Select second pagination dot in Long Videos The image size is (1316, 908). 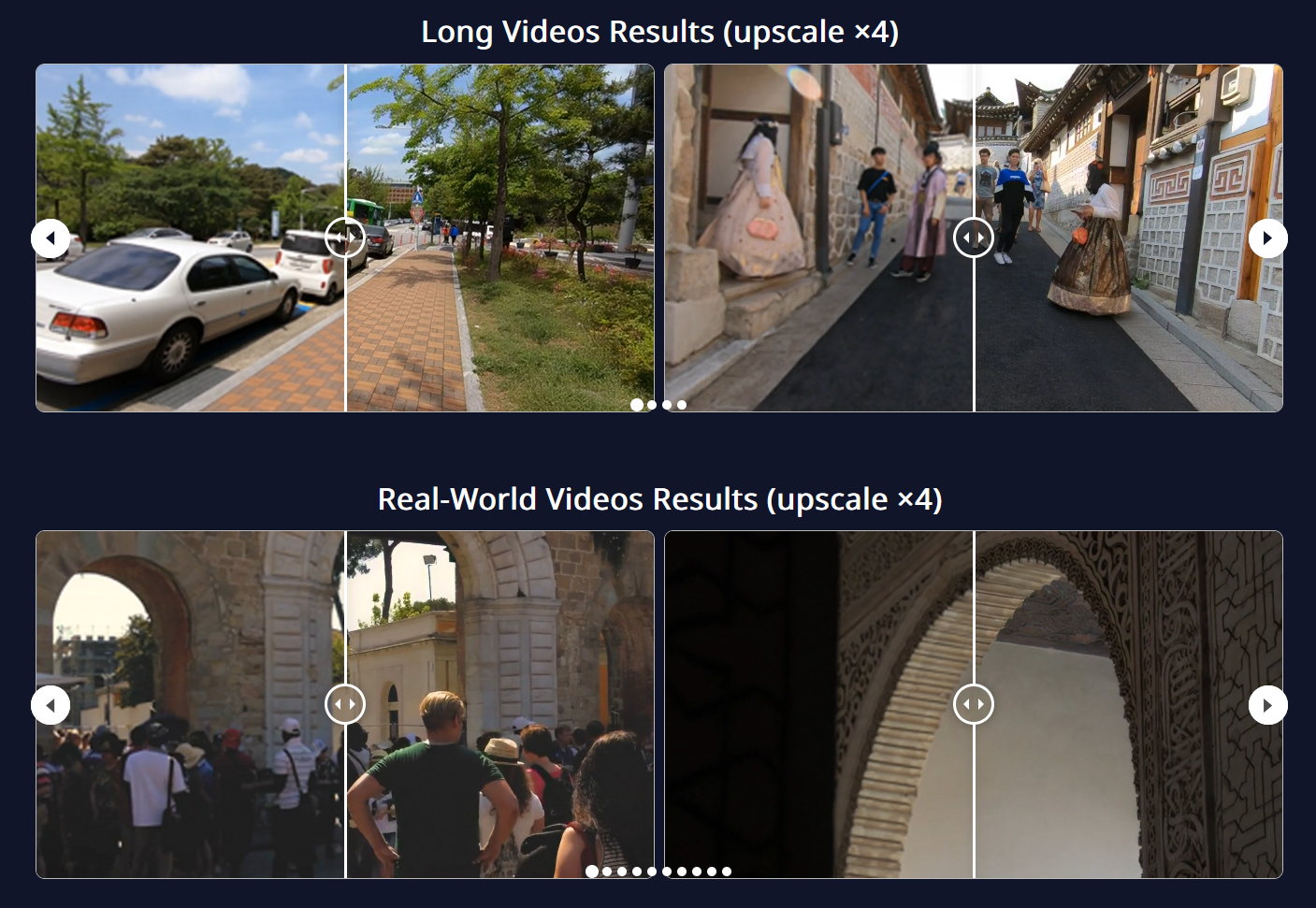[x=652, y=405]
